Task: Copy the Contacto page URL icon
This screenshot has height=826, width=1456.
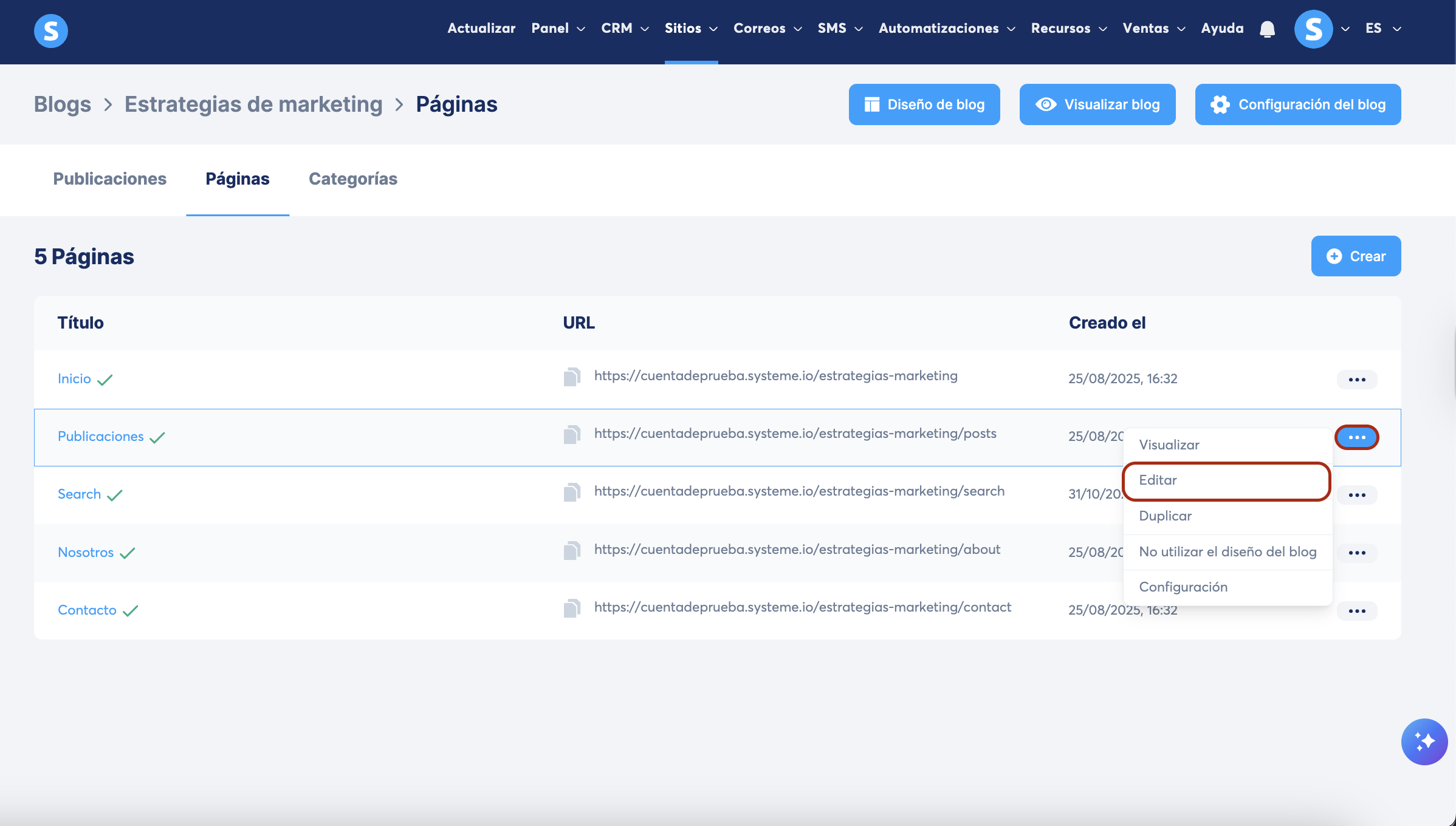Action: point(572,609)
